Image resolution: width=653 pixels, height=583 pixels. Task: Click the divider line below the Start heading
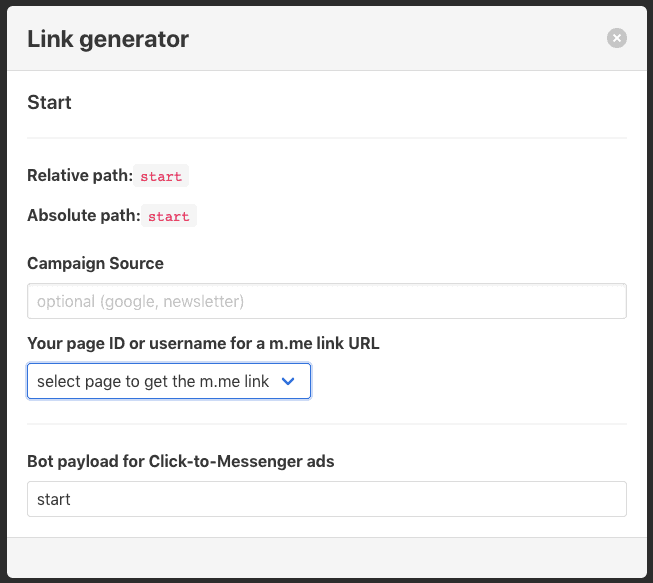point(326,138)
